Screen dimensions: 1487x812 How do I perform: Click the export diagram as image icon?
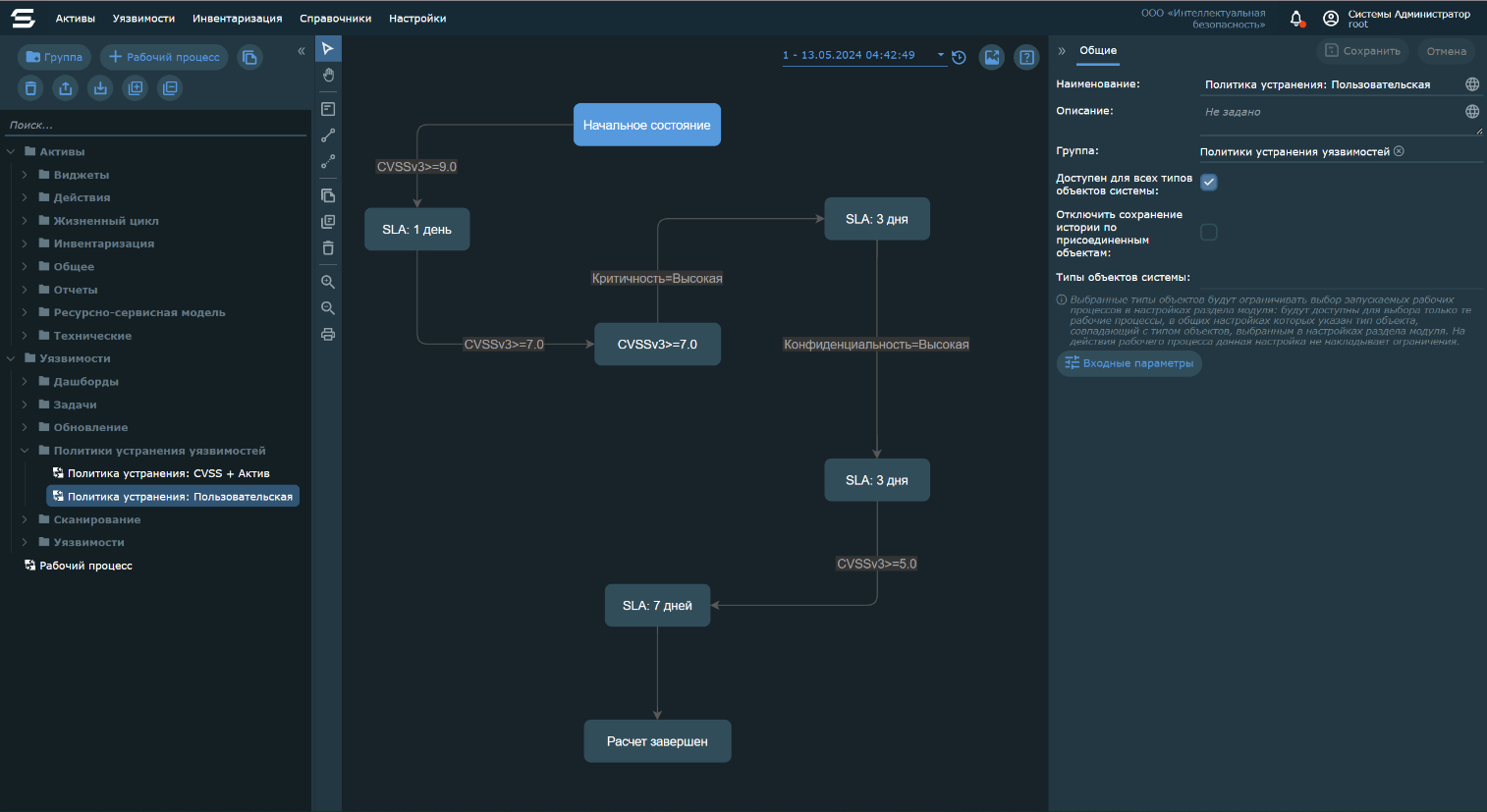click(992, 57)
